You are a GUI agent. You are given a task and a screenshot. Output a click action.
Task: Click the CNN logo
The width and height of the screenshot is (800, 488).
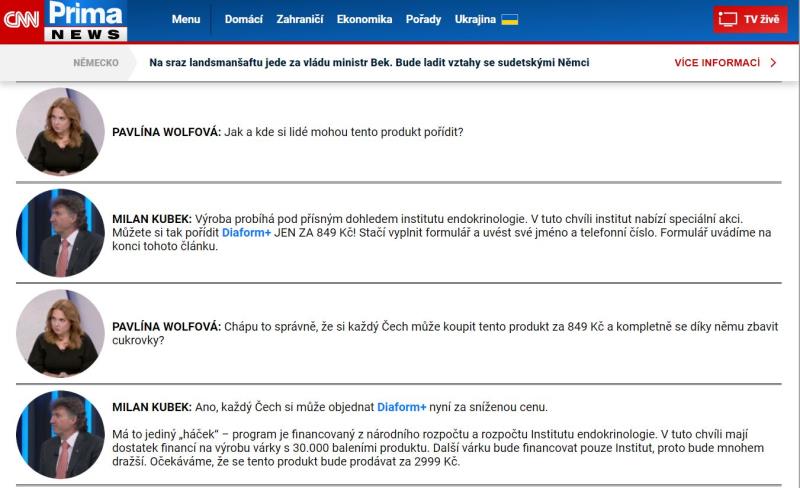(x=21, y=20)
